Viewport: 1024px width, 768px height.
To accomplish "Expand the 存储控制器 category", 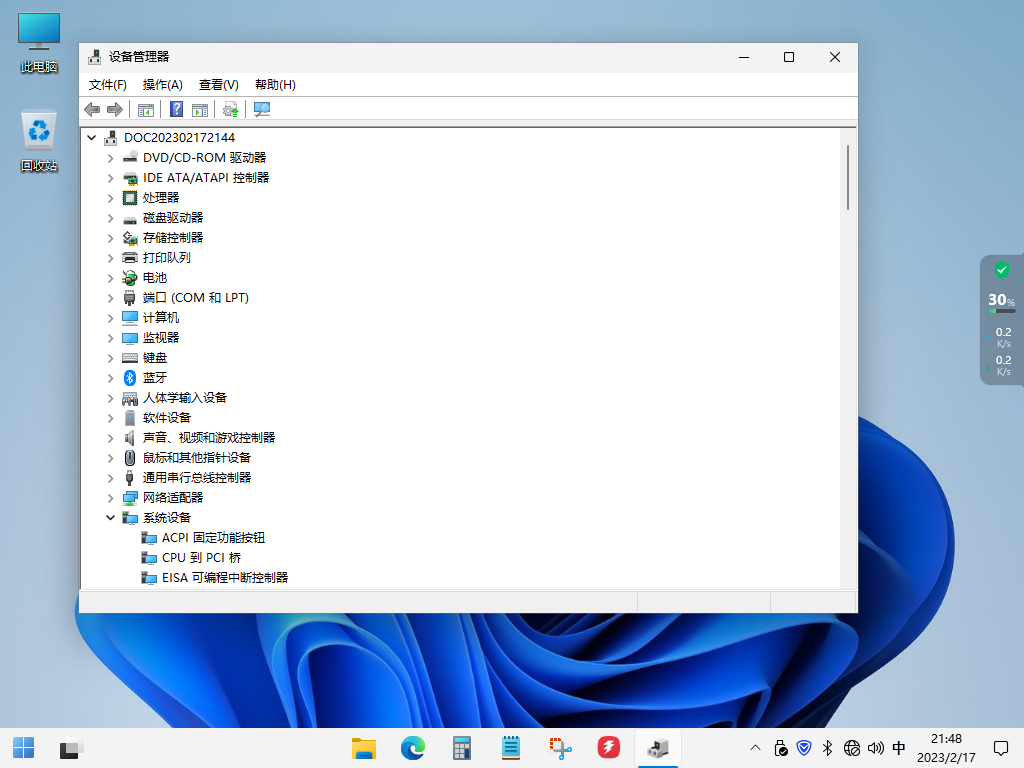I will click(110, 238).
